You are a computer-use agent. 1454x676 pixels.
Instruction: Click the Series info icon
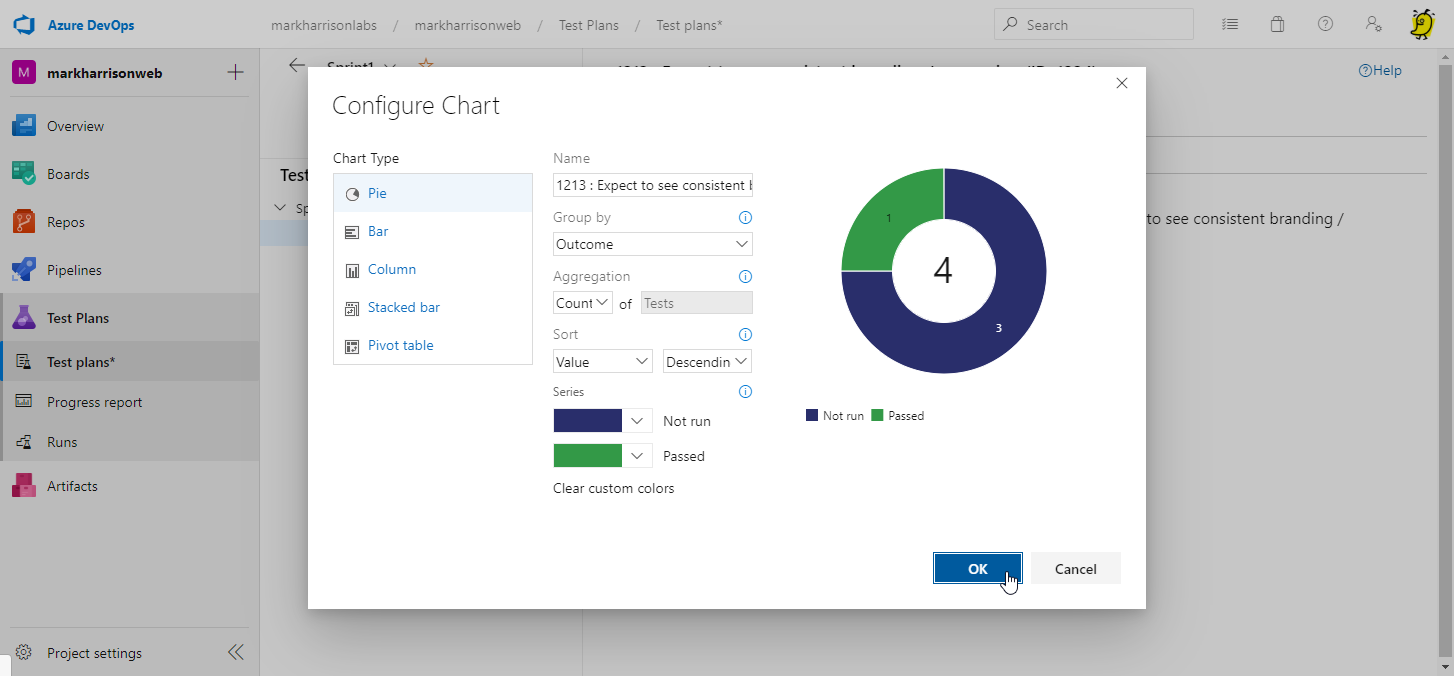pos(744,392)
